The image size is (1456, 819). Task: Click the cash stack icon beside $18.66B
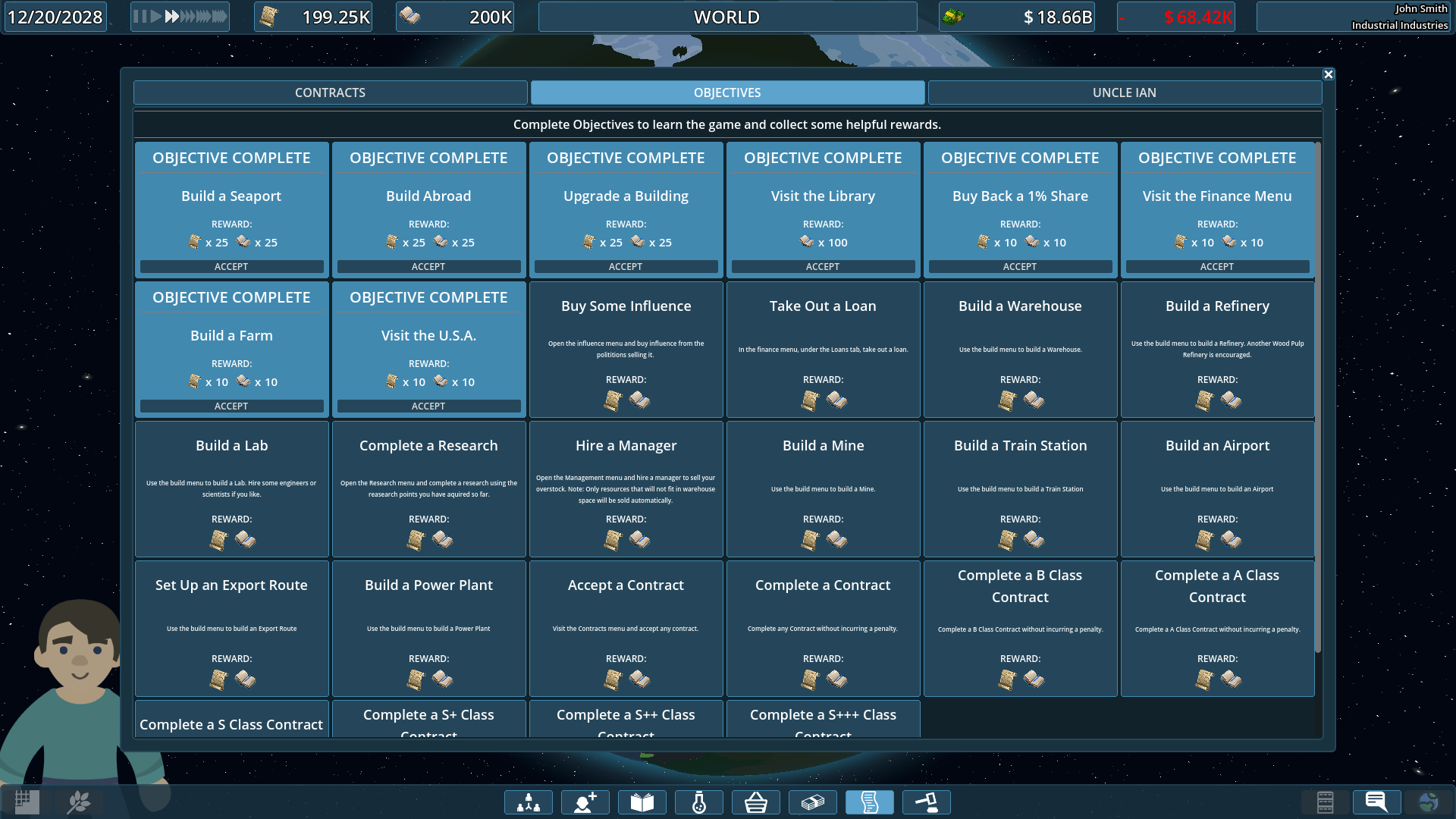click(x=953, y=17)
